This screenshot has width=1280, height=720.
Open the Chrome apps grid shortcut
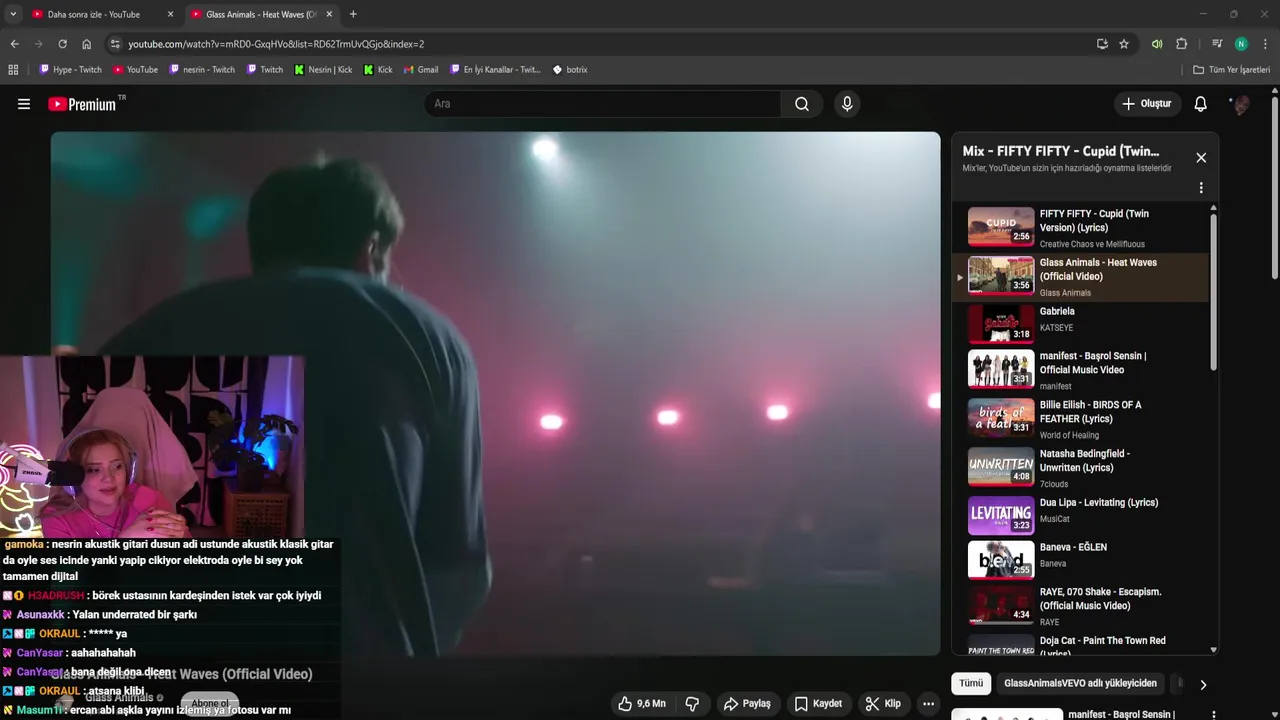[13, 70]
